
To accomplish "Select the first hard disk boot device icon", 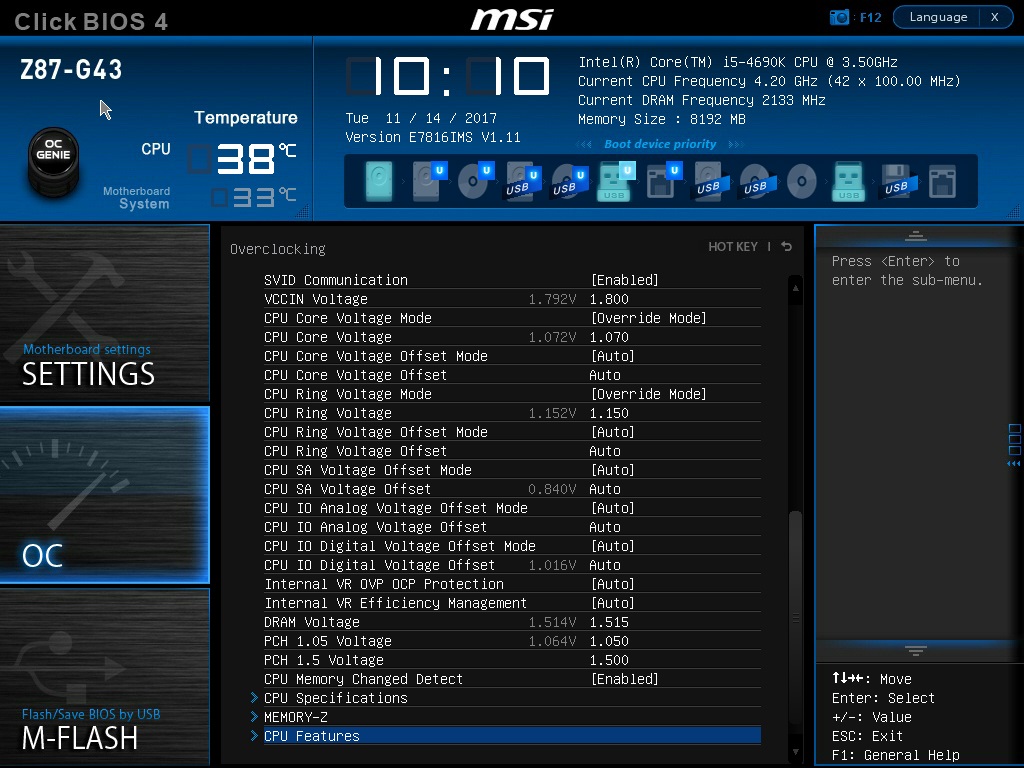I will tap(379, 181).
